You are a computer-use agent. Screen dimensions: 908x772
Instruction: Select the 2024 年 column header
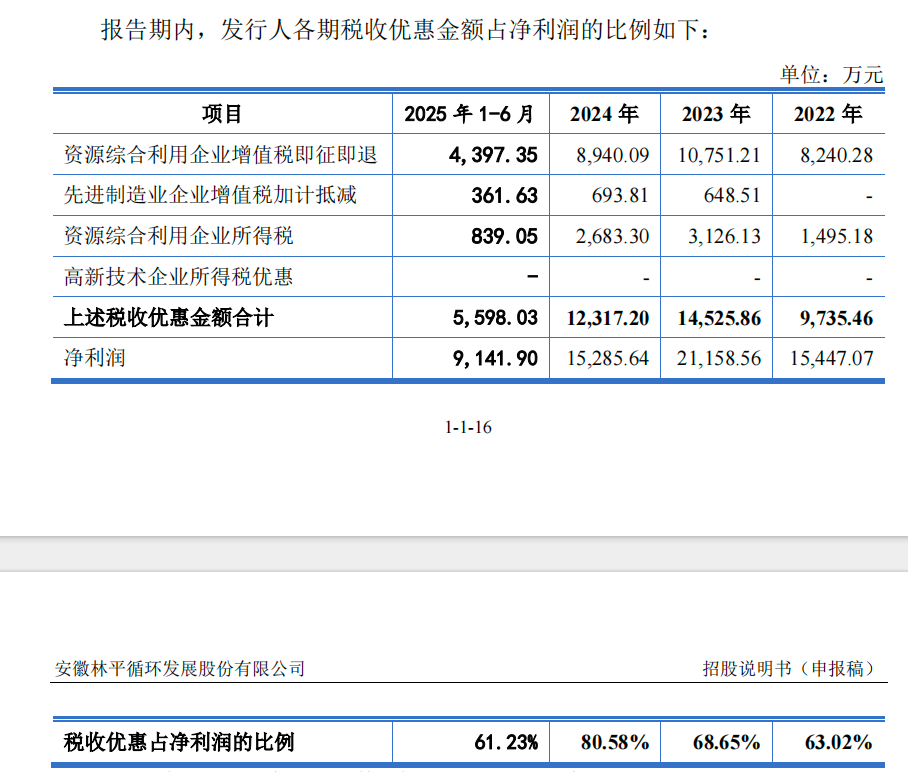point(604,114)
